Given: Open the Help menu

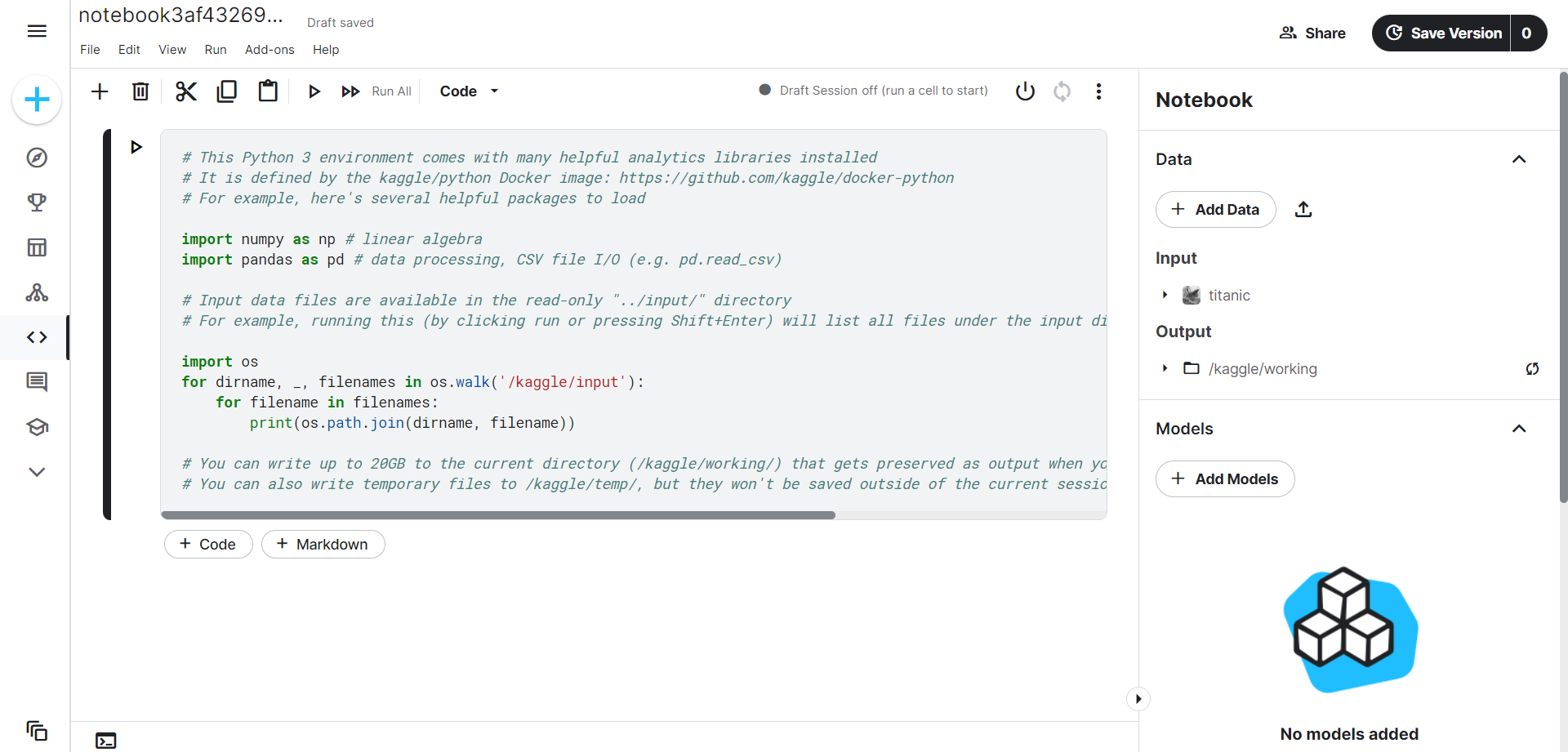Looking at the screenshot, I should [326, 50].
